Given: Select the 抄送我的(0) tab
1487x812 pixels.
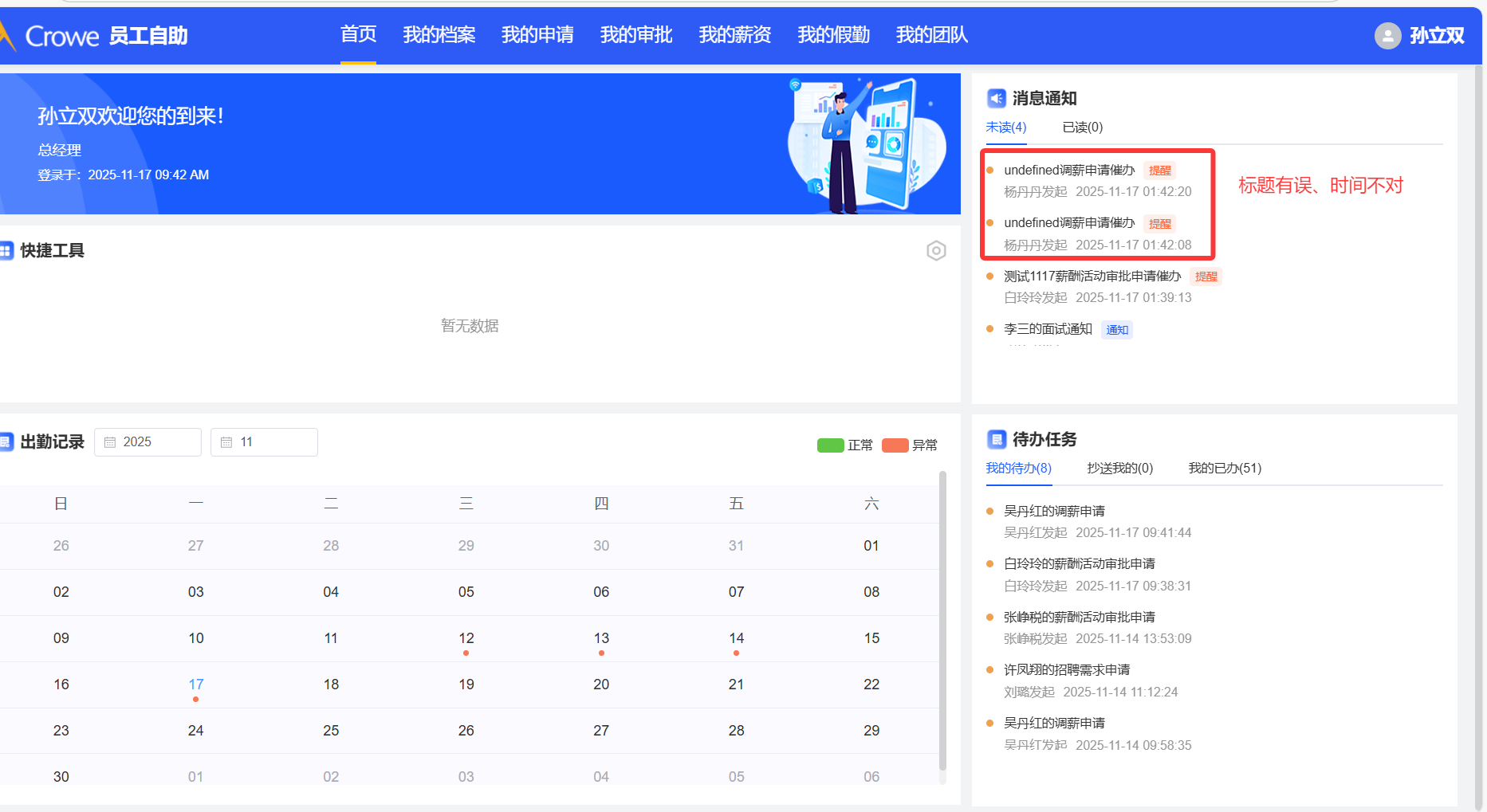Looking at the screenshot, I should point(1119,469).
